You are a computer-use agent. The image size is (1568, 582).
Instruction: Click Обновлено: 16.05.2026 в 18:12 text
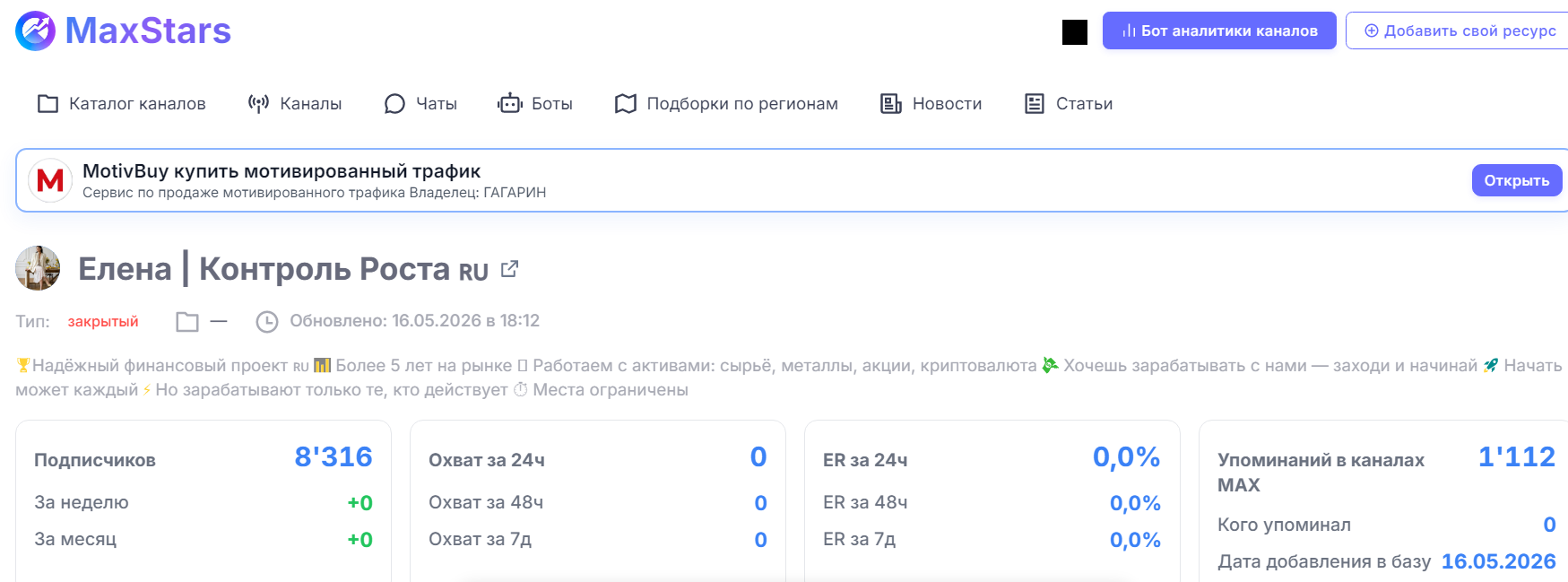pos(414,321)
